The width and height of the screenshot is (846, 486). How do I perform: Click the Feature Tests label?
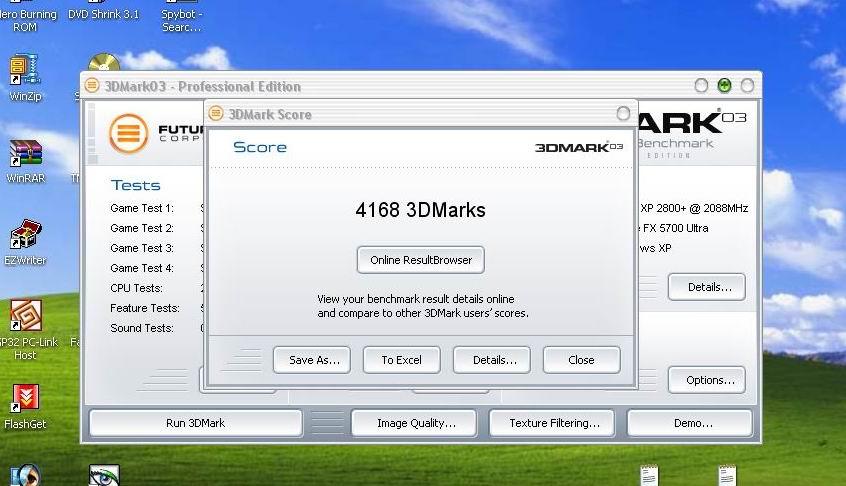(145, 308)
